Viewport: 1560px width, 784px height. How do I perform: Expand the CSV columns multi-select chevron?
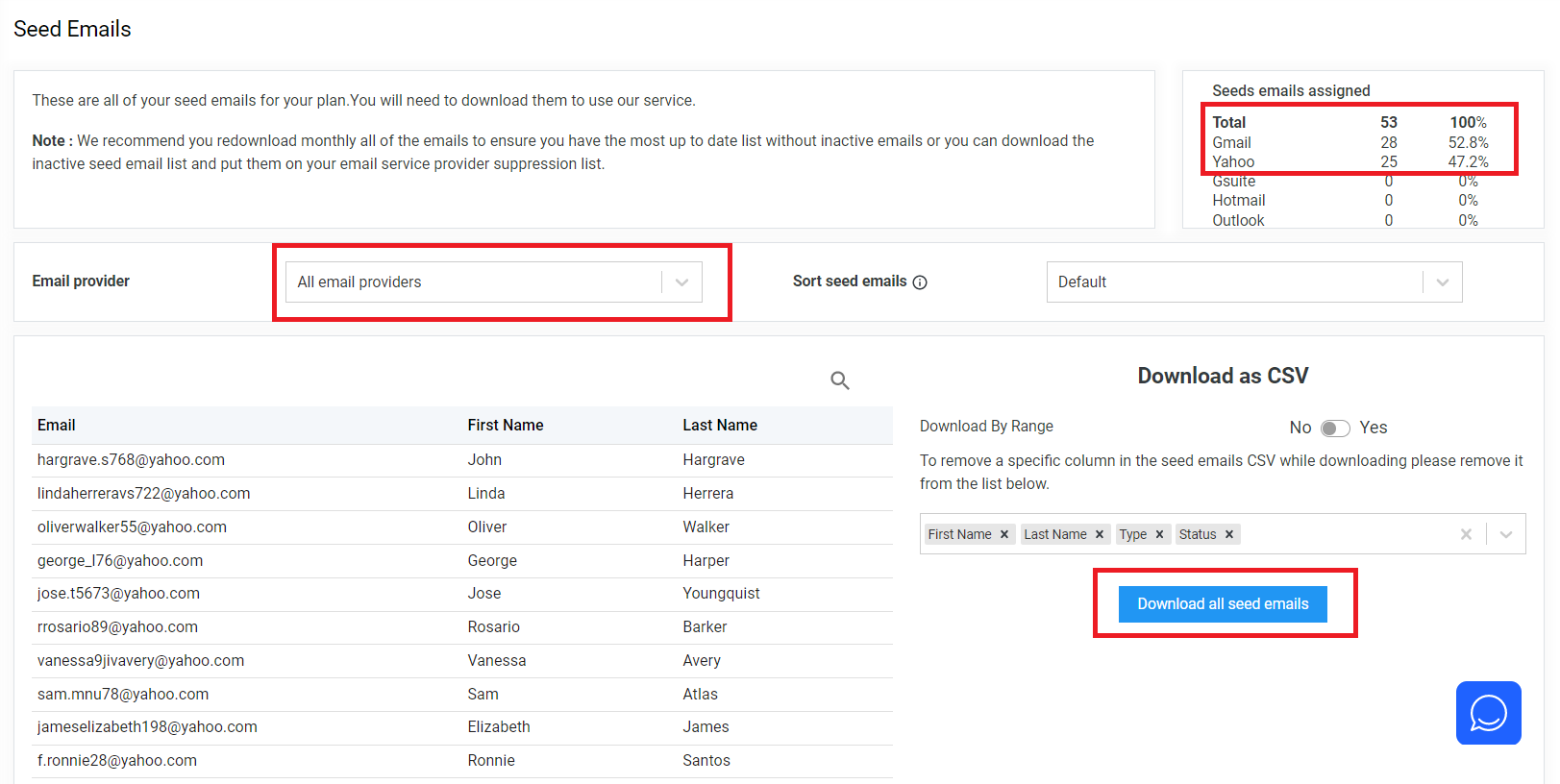(x=1506, y=534)
